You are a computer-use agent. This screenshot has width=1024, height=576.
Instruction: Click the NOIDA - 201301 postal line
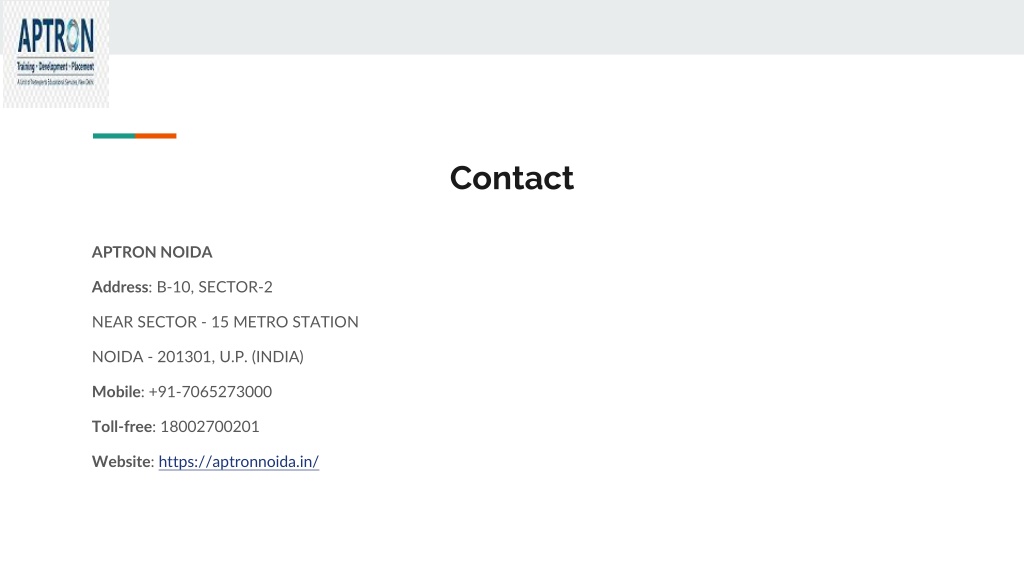[198, 357]
